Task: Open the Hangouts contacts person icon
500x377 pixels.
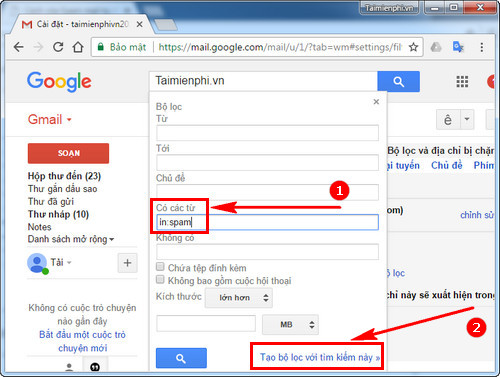Action: point(69,367)
